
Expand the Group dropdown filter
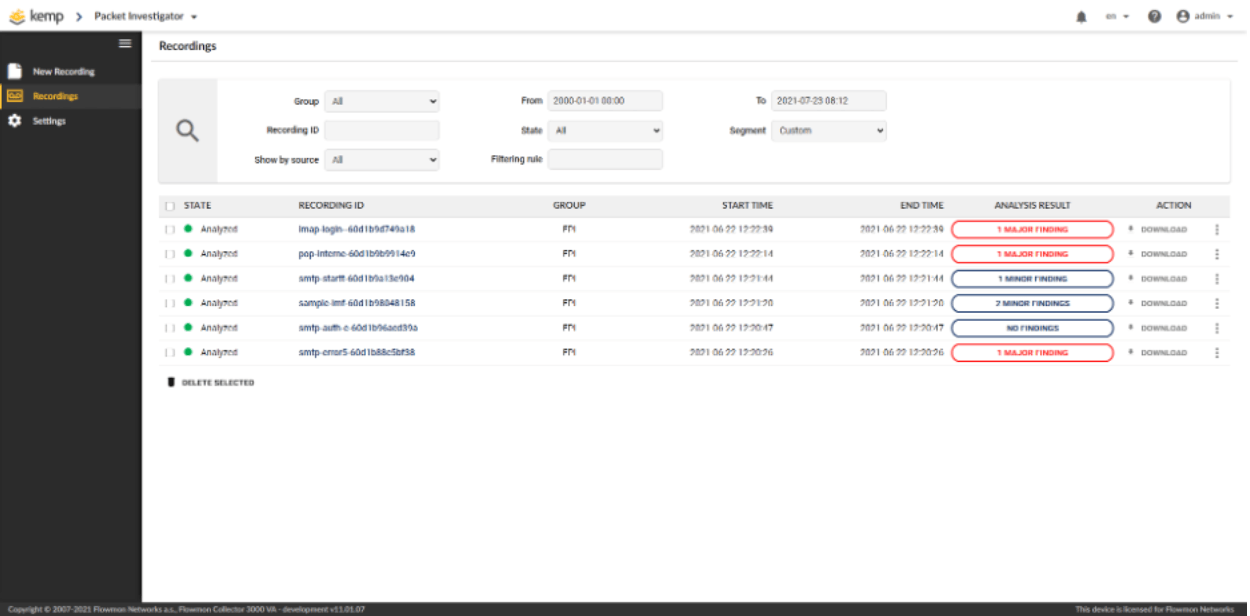(382, 101)
